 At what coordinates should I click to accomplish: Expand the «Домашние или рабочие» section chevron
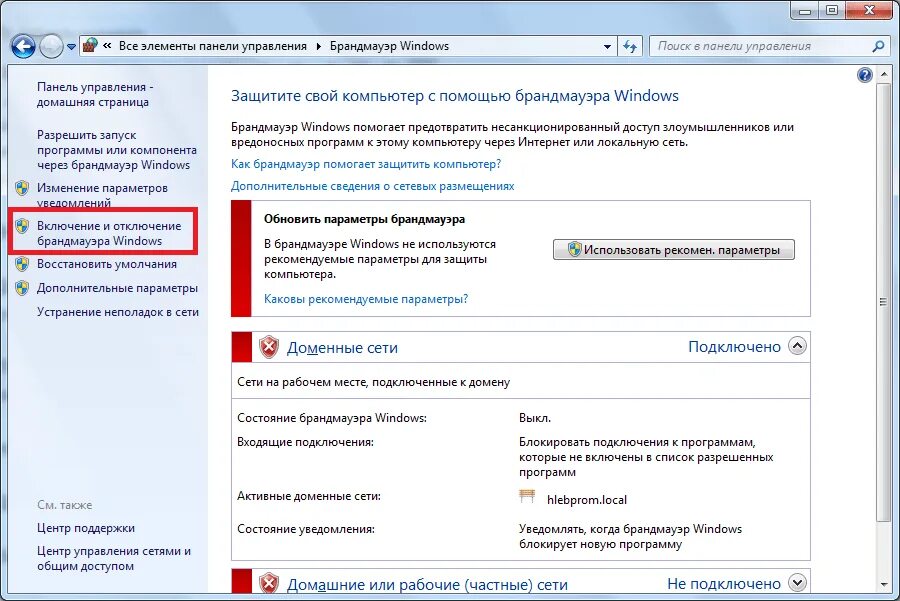click(797, 582)
